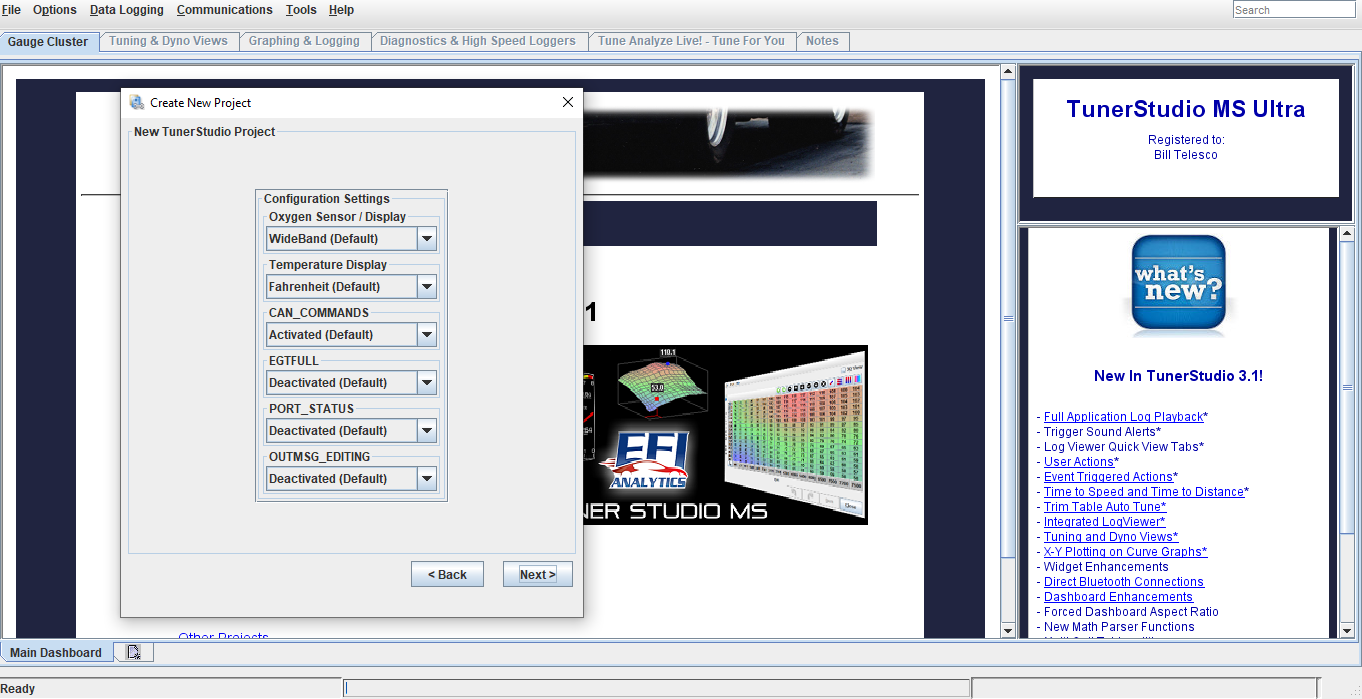Click the main page scrollbar down arrow
The height and width of the screenshot is (699, 1362).
[x=1008, y=630]
